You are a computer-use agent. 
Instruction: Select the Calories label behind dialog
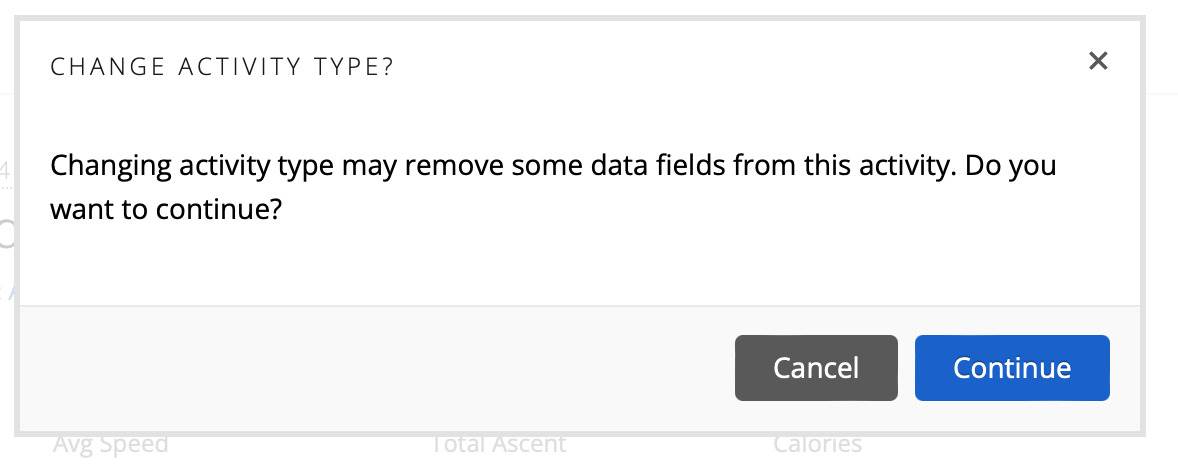817,445
